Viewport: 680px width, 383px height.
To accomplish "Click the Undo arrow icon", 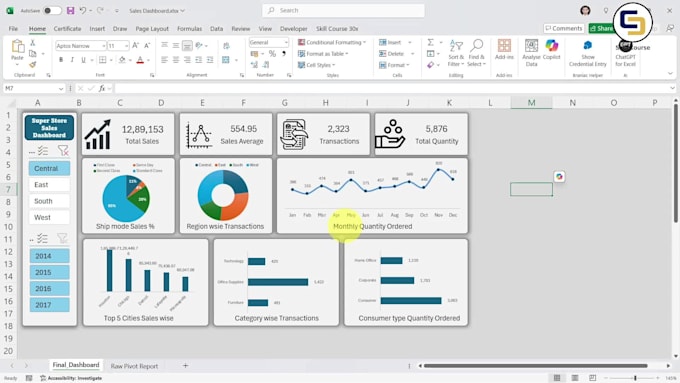I will tap(83, 10).
